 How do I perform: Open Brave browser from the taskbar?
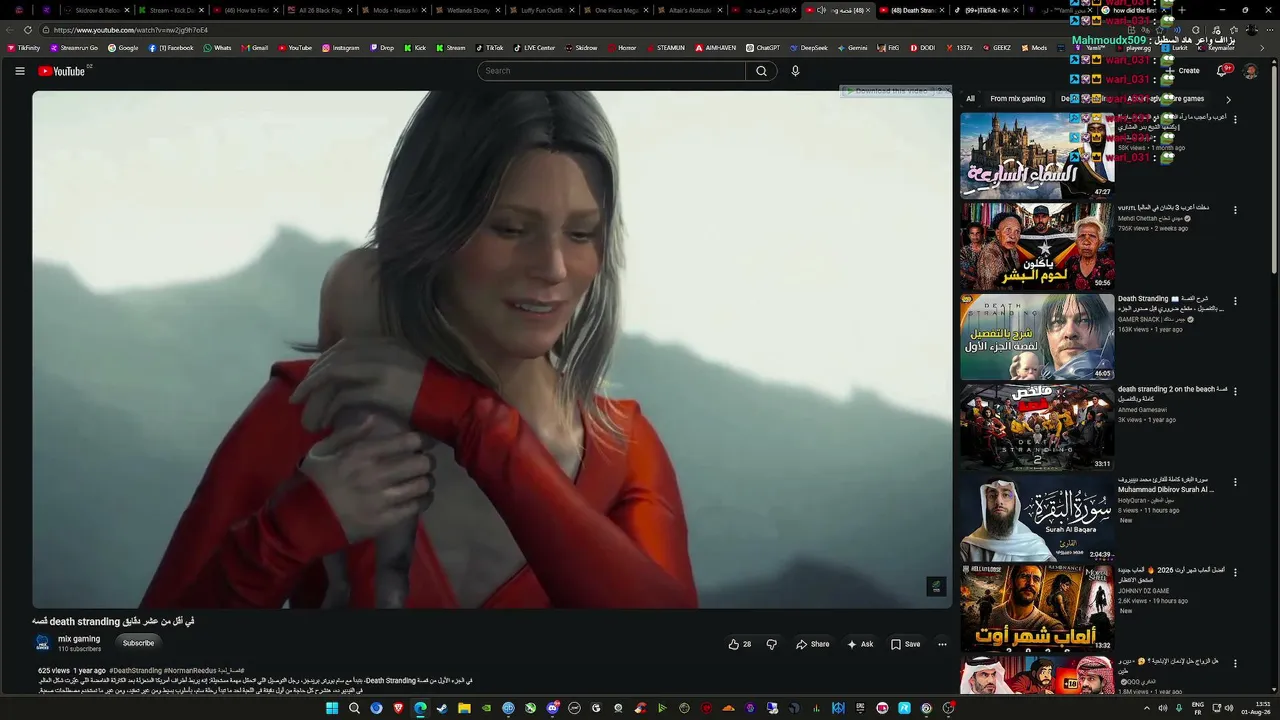(398, 708)
